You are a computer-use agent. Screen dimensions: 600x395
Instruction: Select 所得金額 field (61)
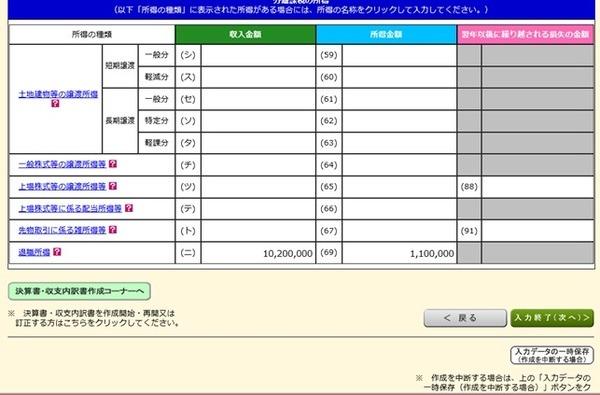click(x=399, y=100)
